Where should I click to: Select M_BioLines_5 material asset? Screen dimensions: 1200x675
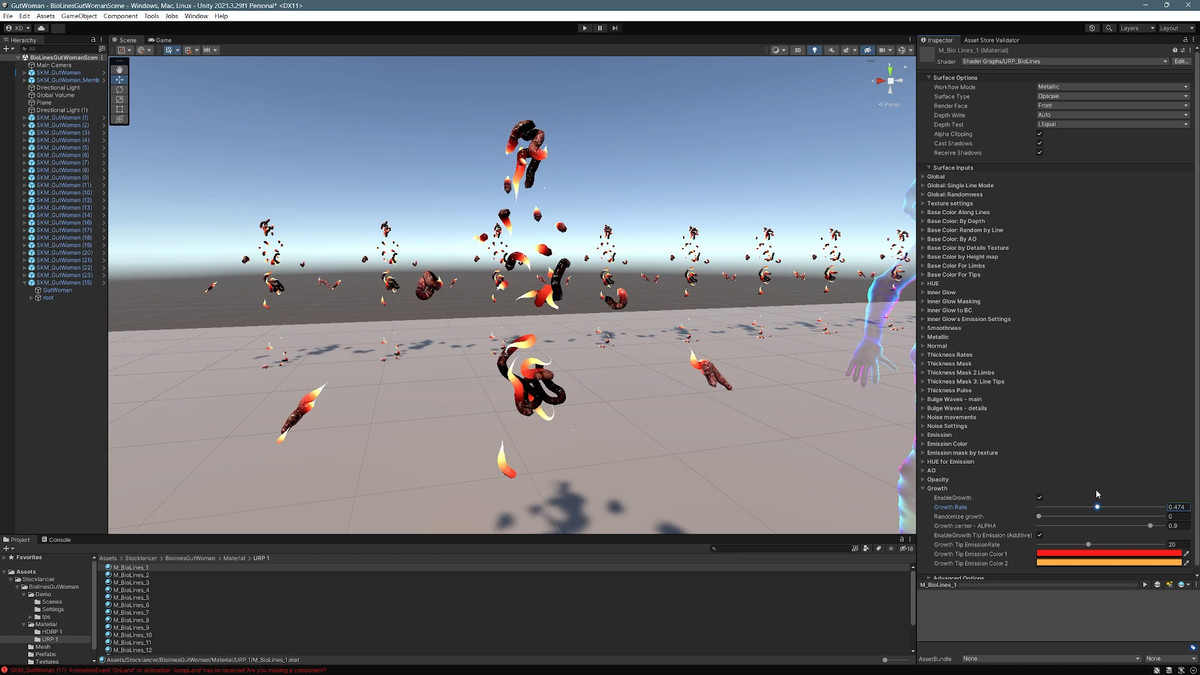coord(131,598)
